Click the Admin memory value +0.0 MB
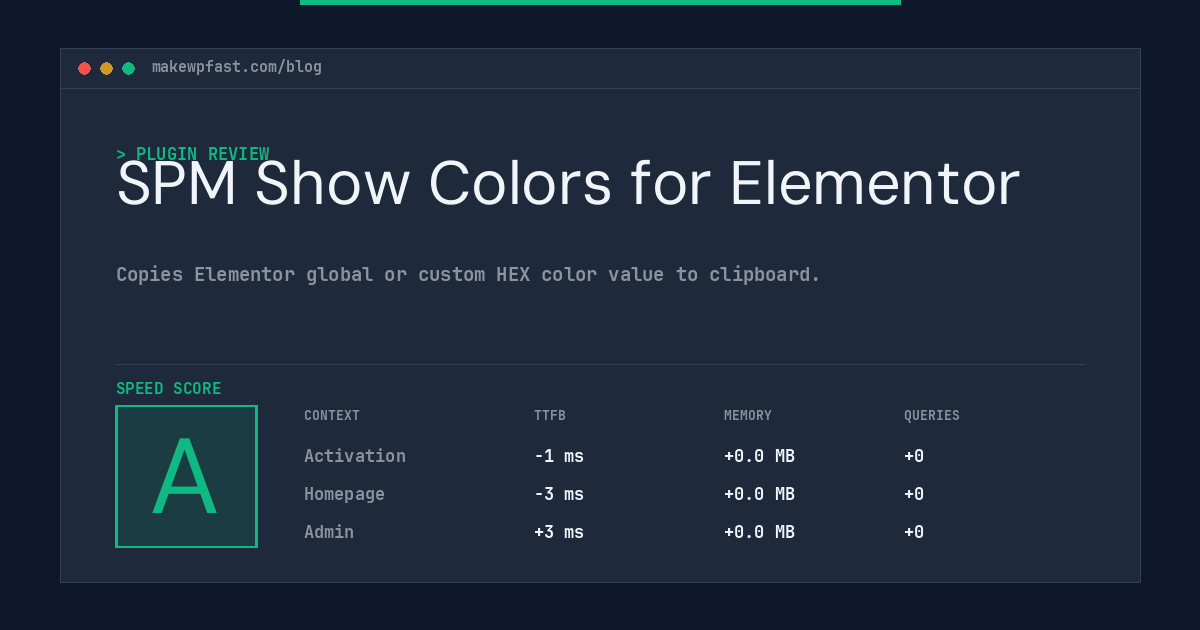 tap(759, 532)
